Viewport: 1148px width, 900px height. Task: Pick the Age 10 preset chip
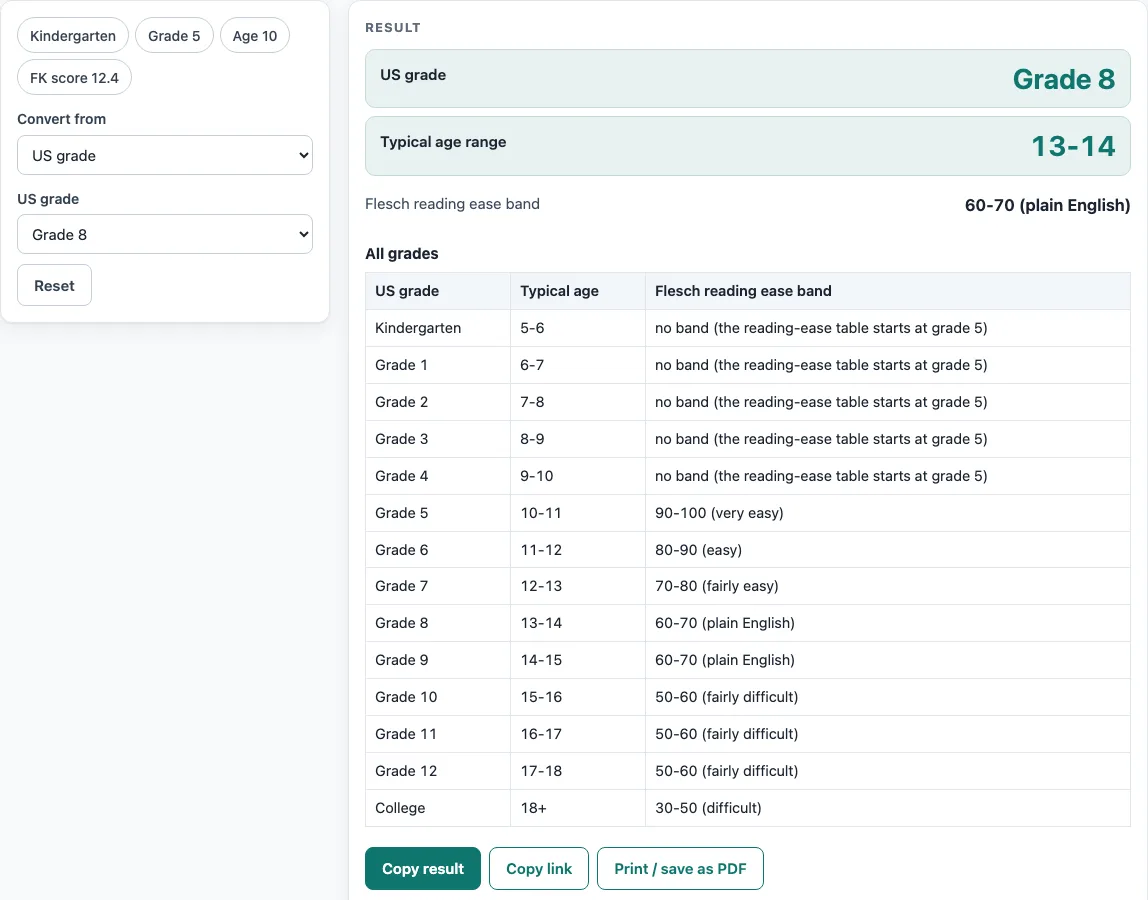click(x=255, y=36)
